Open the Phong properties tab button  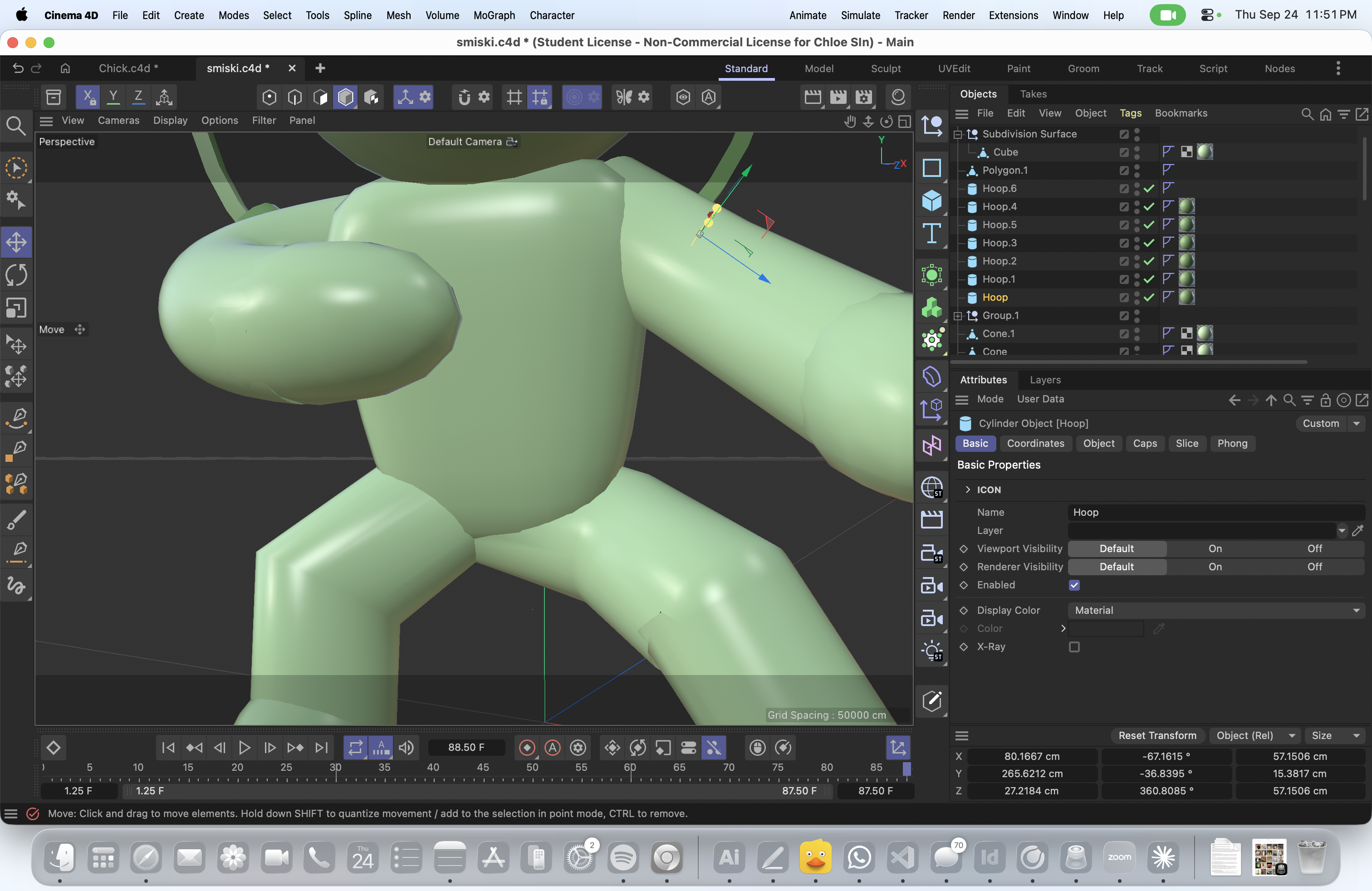[x=1232, y=443]
